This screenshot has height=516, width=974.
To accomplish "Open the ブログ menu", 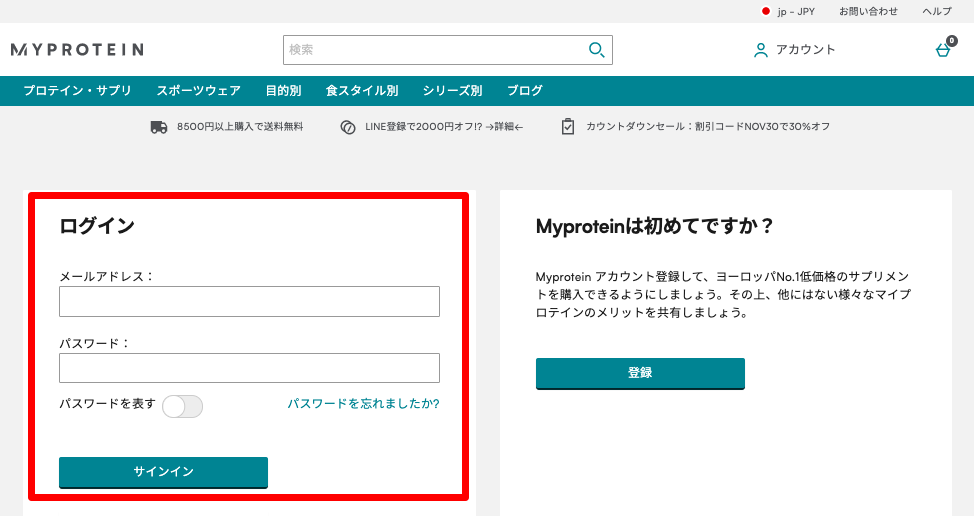I will [x=525, y=91].
